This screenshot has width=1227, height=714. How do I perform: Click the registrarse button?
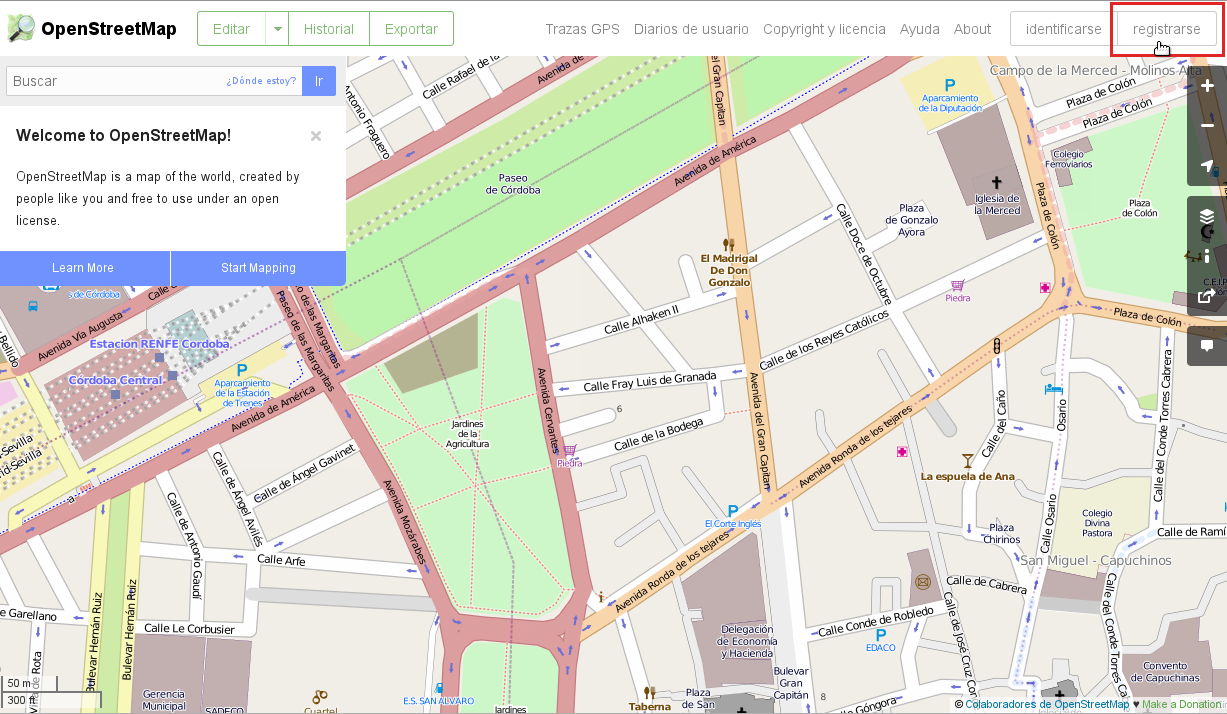1167,29
